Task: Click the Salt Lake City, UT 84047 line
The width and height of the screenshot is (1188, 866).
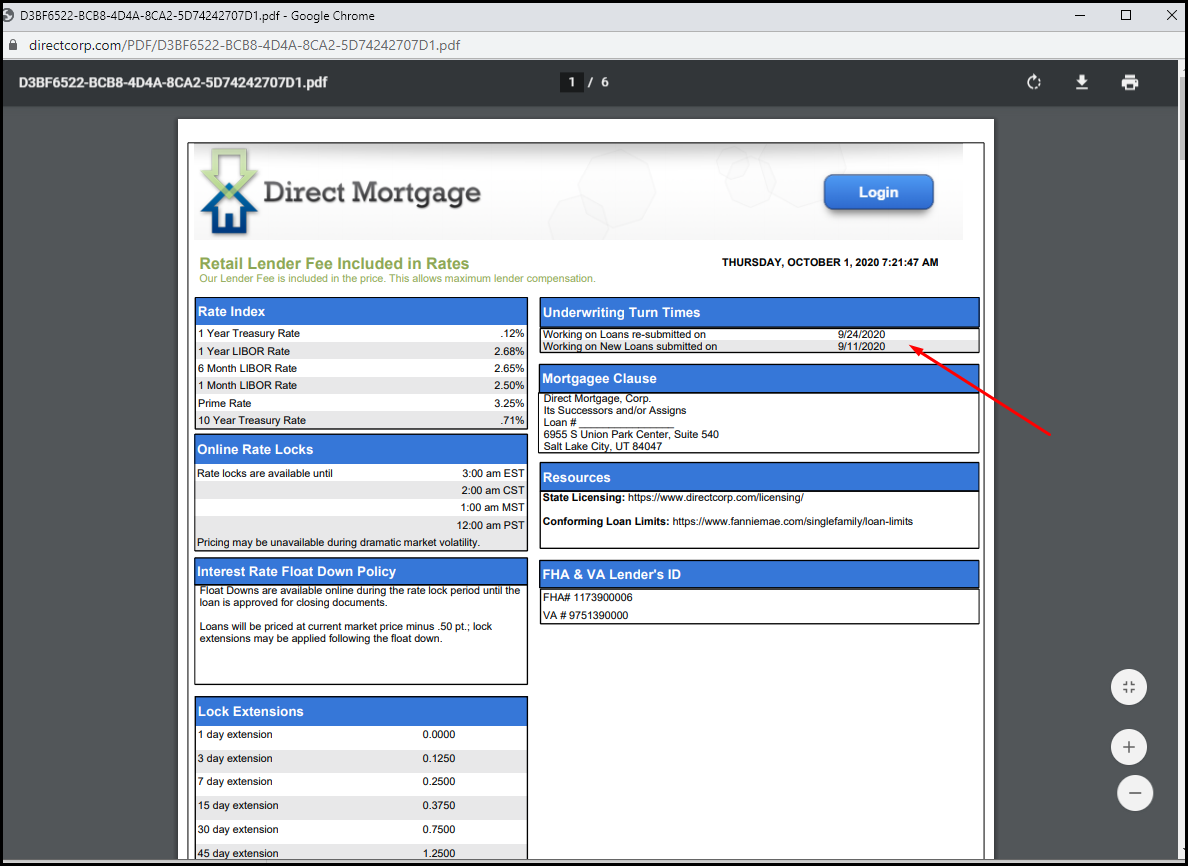Action: click(x=602, y=446)
